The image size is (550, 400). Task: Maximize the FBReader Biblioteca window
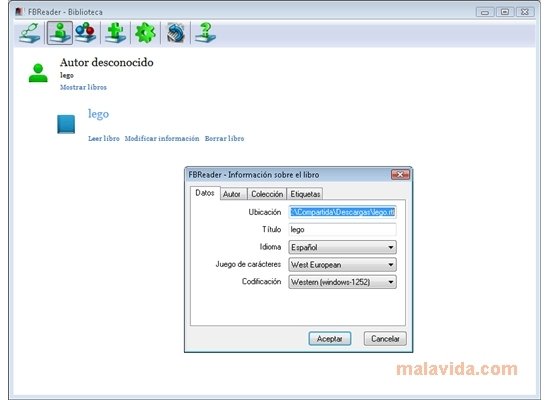pyautogui.click(x=505, y=12)
